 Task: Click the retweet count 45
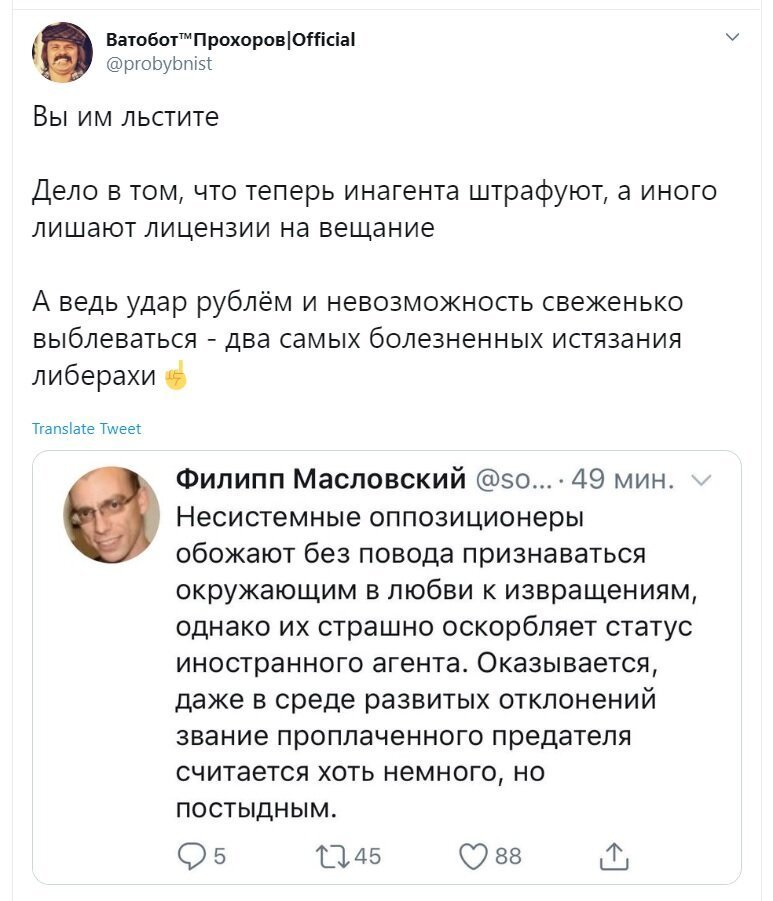[x=367, y=856]
